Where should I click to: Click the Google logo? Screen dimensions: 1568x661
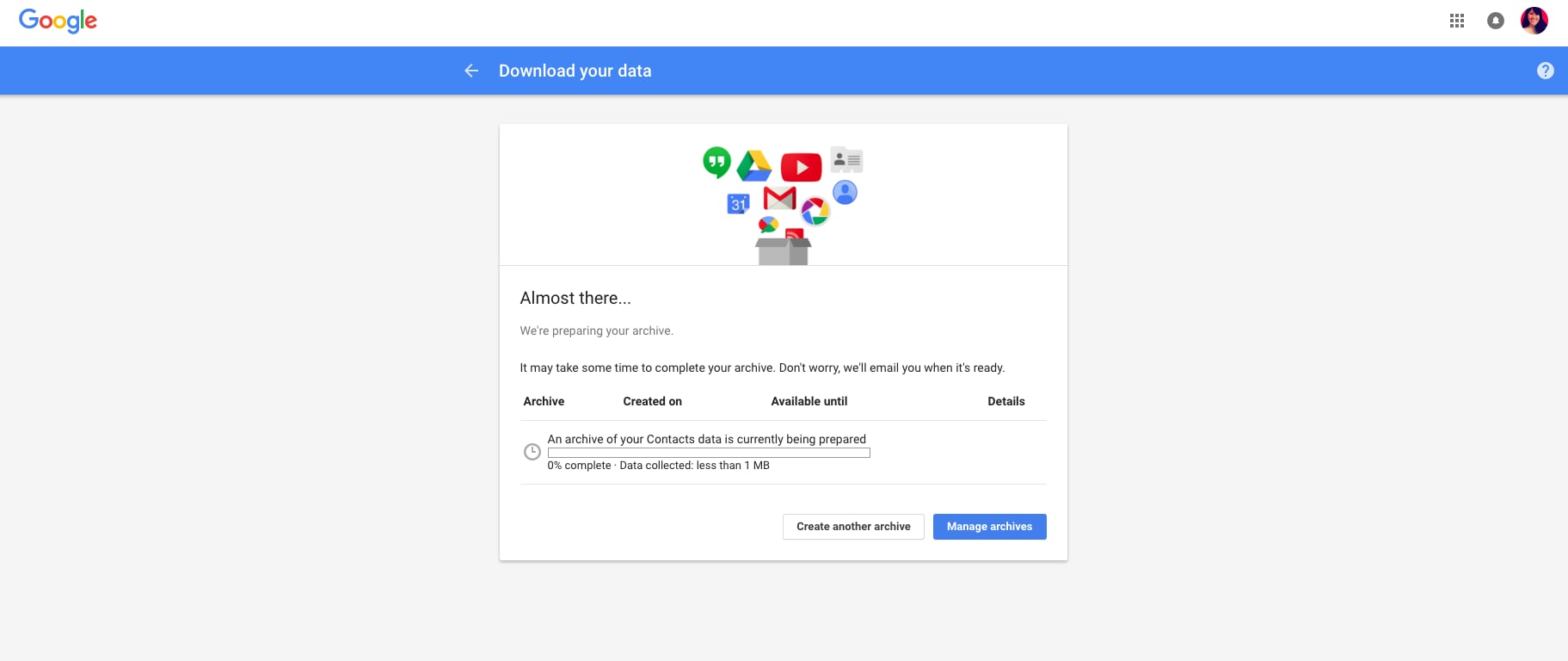58,21
